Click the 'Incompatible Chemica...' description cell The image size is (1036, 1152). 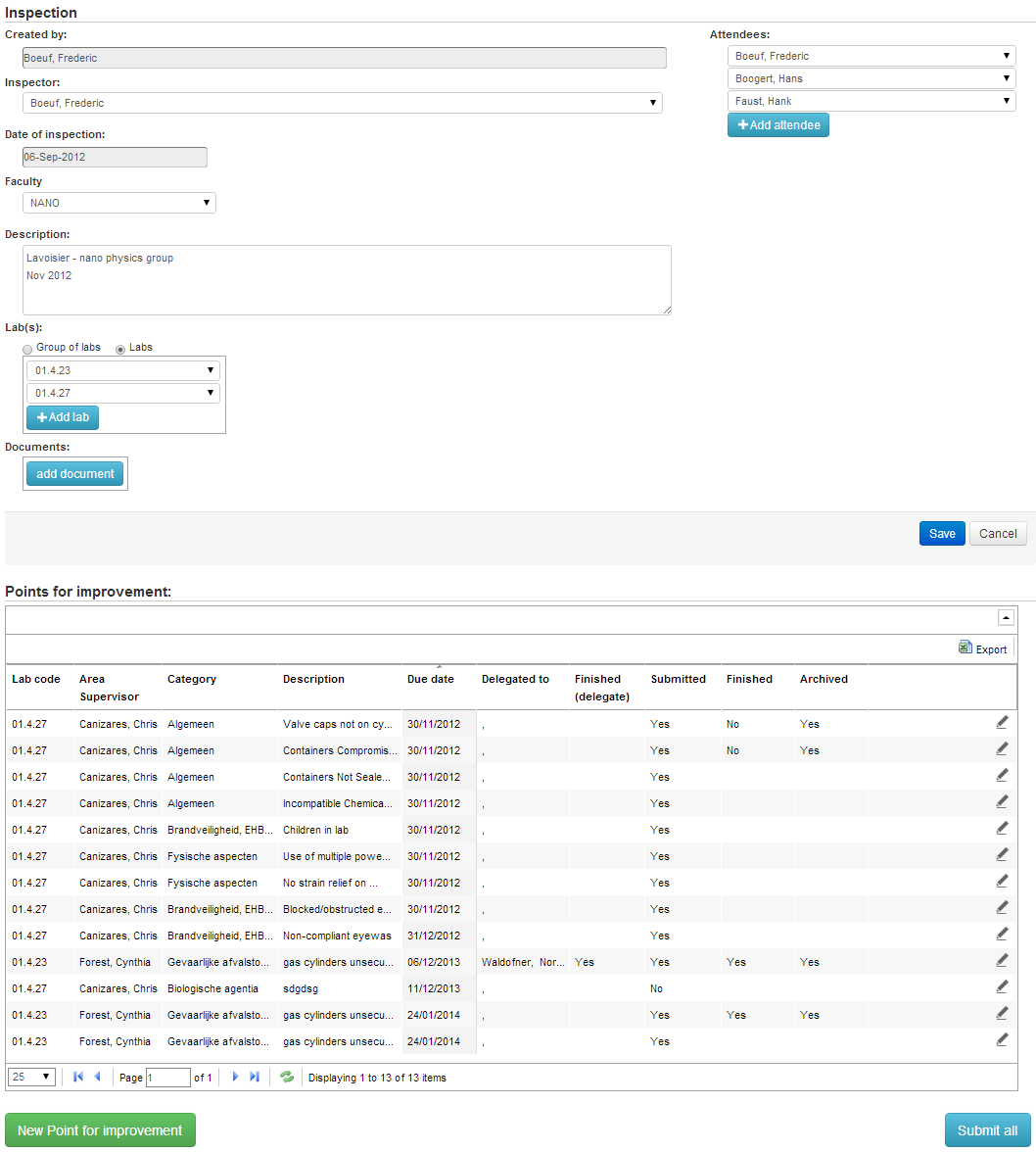338,803
